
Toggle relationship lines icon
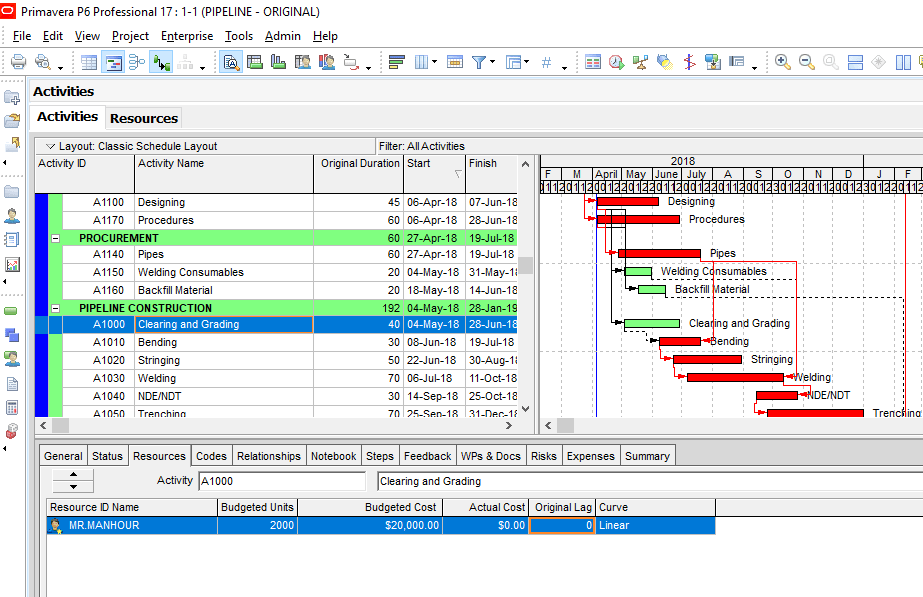161,62
